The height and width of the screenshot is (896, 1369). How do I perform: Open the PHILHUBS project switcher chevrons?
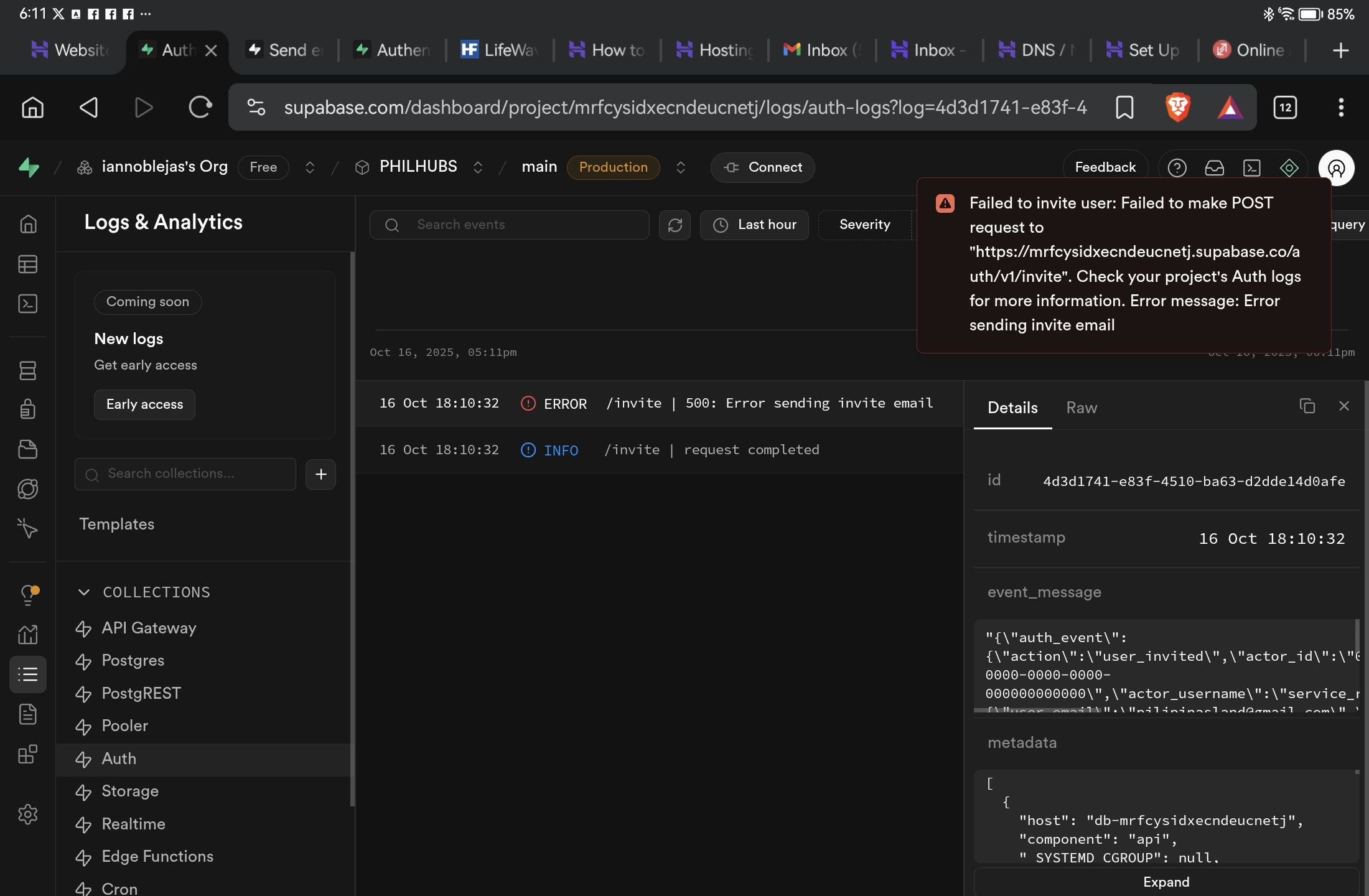(x=478, y=167)
